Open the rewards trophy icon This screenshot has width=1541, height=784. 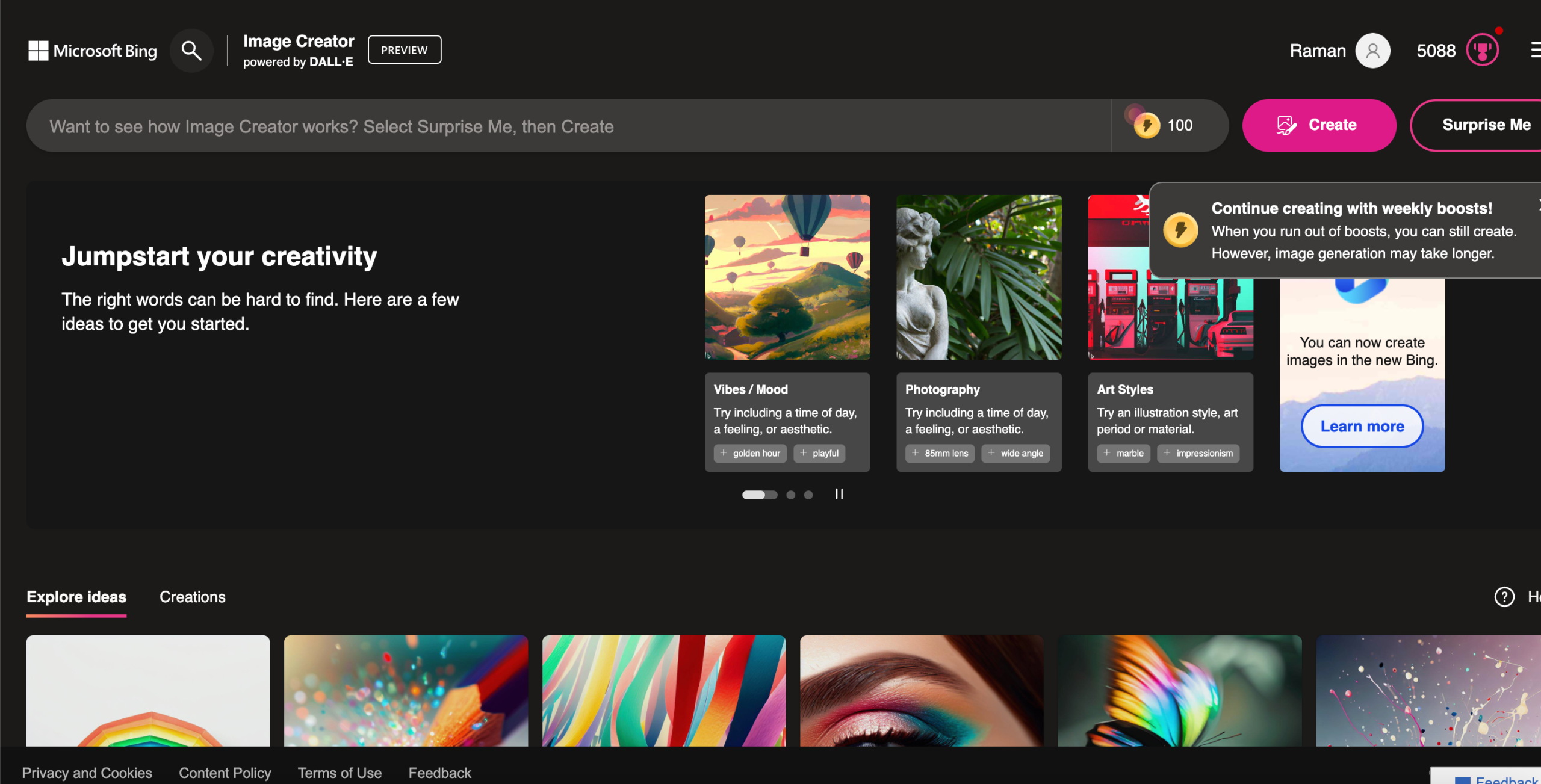(1482, 51)
